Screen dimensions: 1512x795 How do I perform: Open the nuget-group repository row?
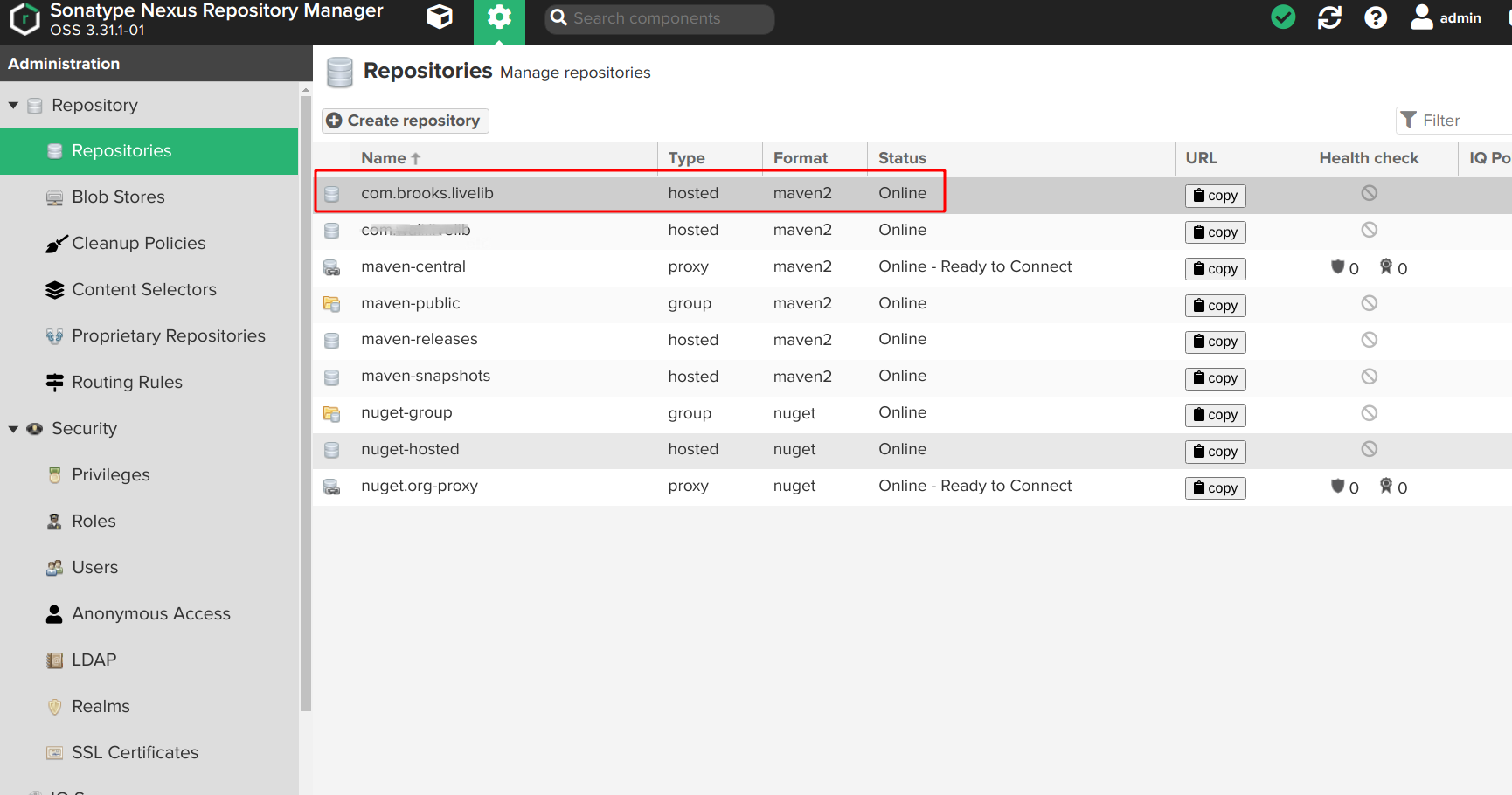912,413
